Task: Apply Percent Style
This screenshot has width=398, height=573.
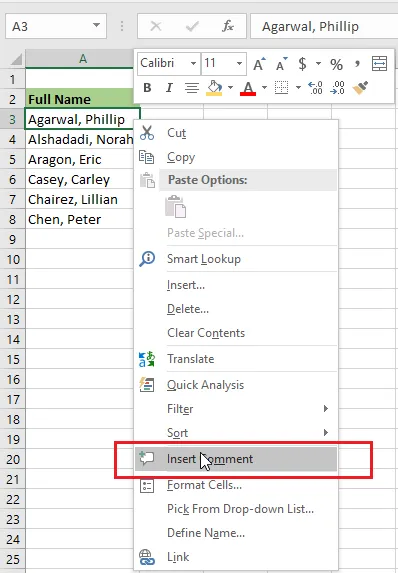Action: tap(336, 65)
